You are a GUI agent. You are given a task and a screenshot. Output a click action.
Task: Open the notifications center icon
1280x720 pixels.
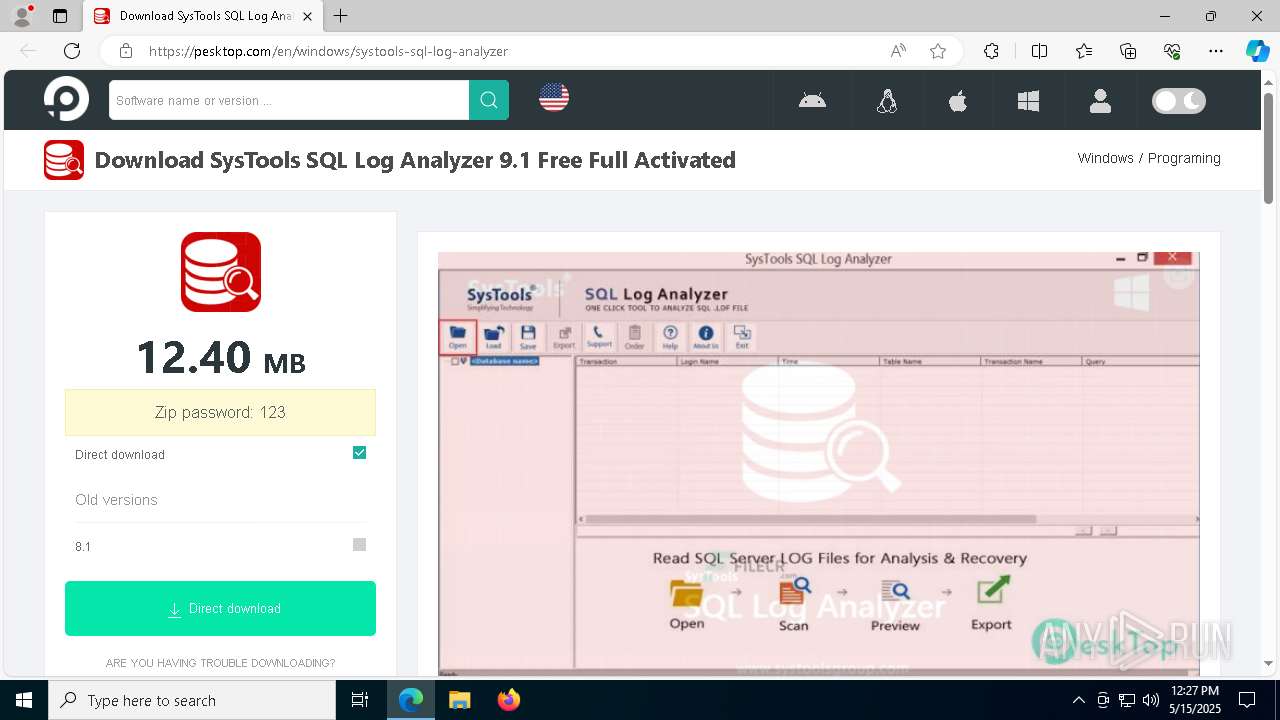pos(1247,700)
